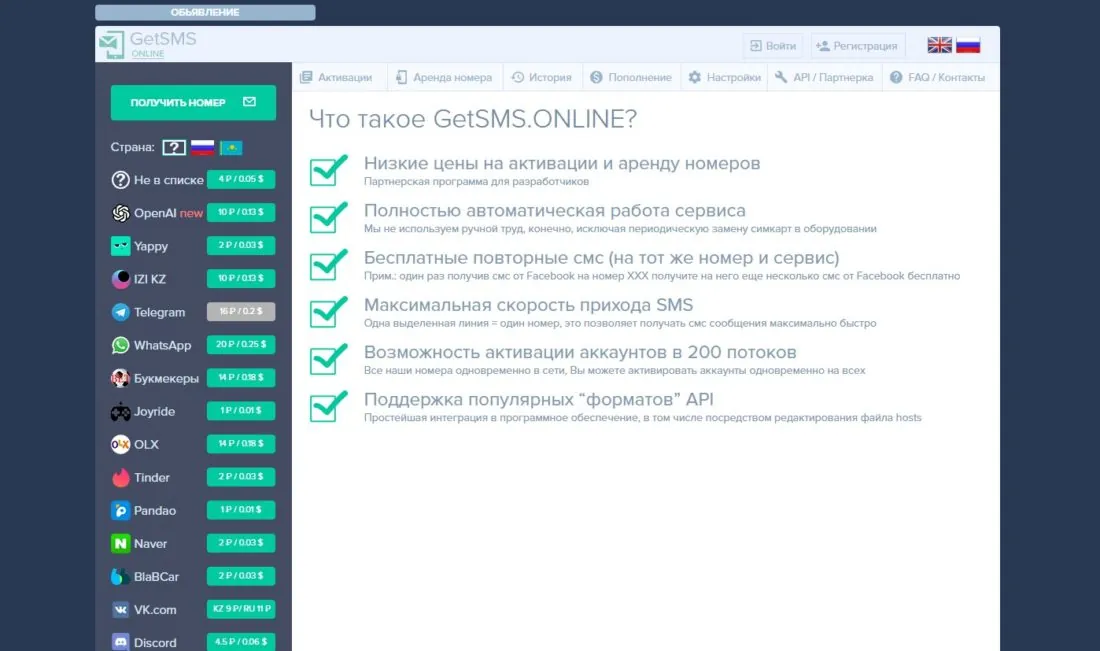Open the Регистрация page
This screenshot has height=651, width=1100.
(857, 45)
